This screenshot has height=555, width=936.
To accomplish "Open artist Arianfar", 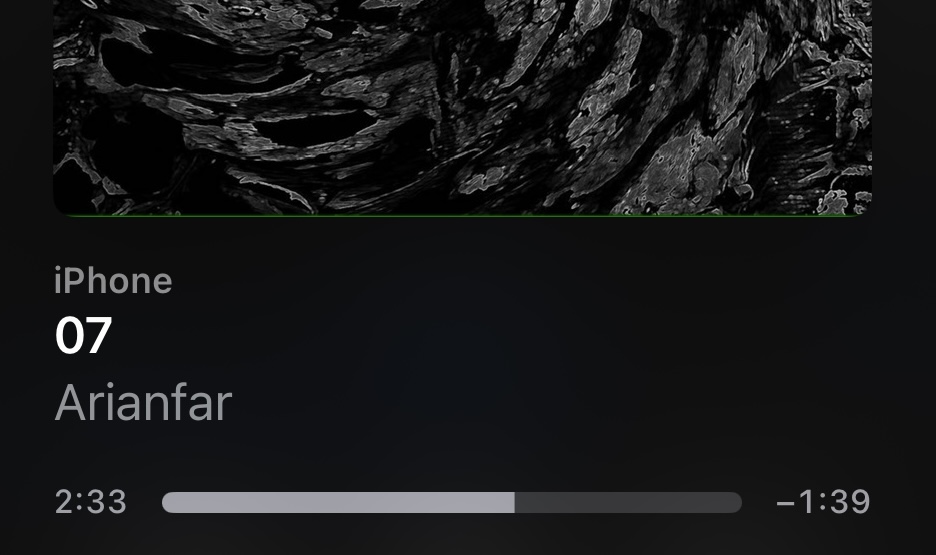I will 143,403.
